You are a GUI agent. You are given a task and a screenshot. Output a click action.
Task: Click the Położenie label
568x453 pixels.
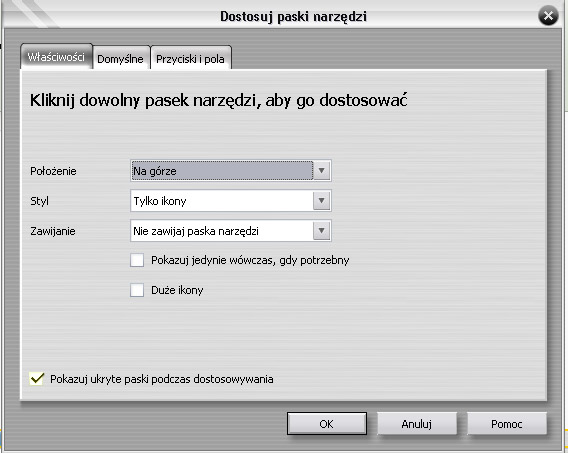tap(53, 171)
